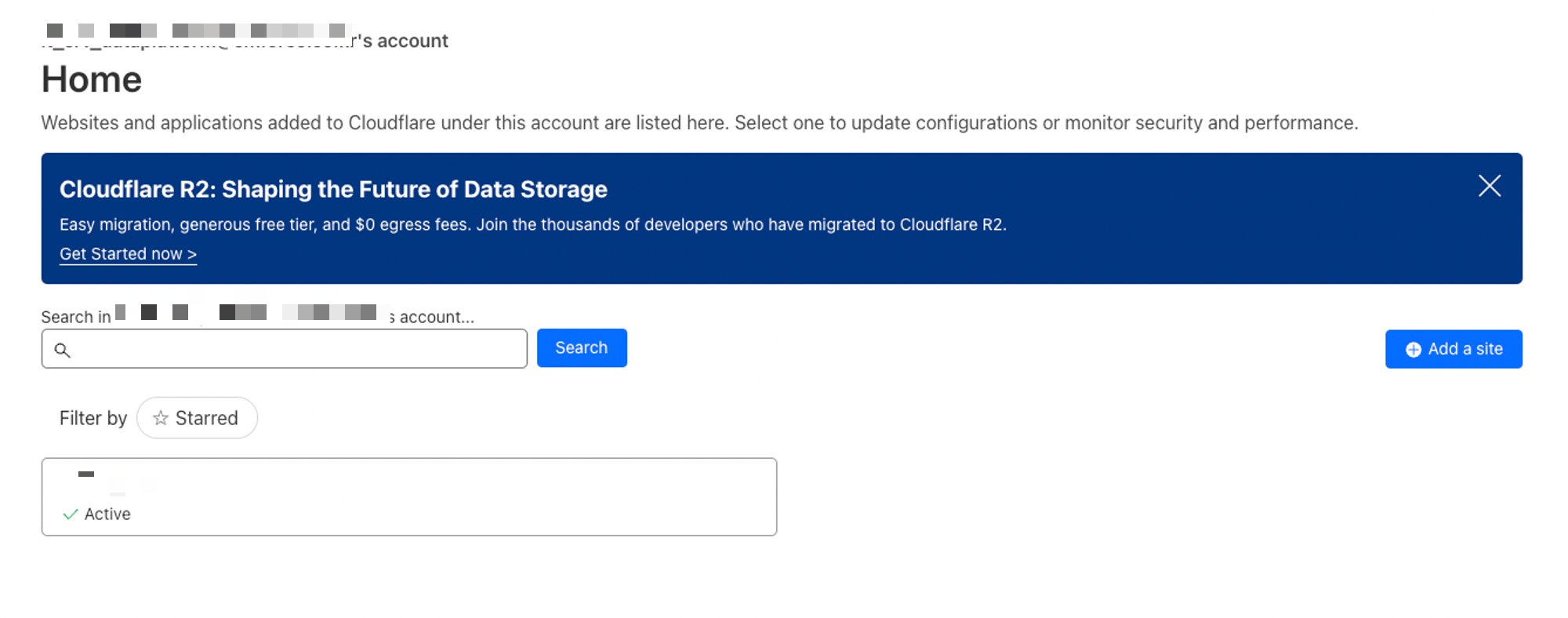Click the 'Active' status text
The image size is (1568, 618).
[x=107, y=514]
